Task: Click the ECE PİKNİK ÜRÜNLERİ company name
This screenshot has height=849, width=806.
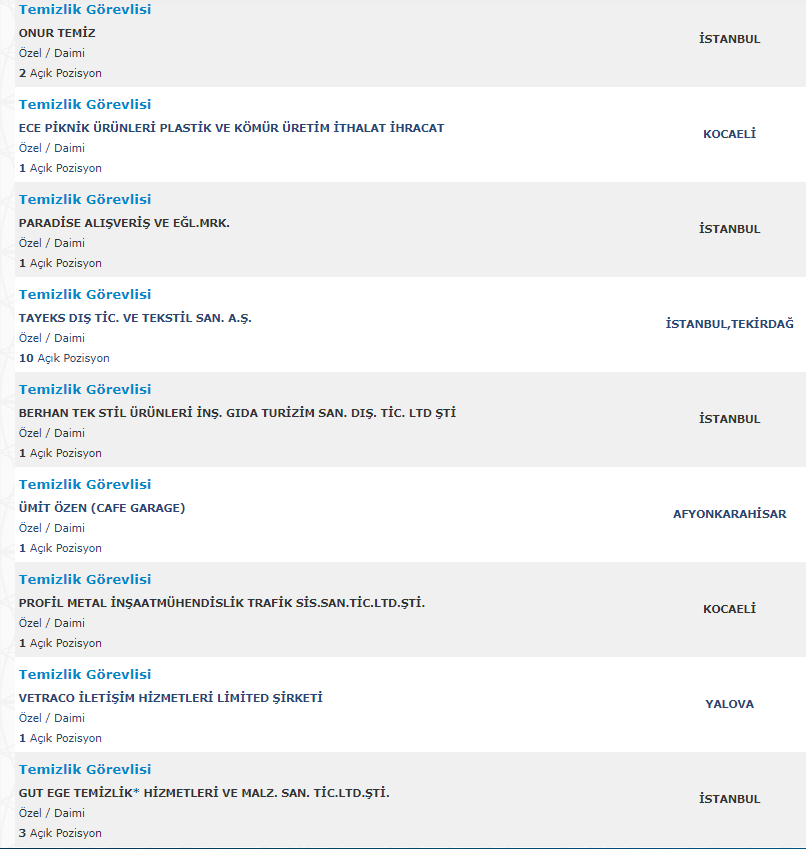Action: pos(231,128)
